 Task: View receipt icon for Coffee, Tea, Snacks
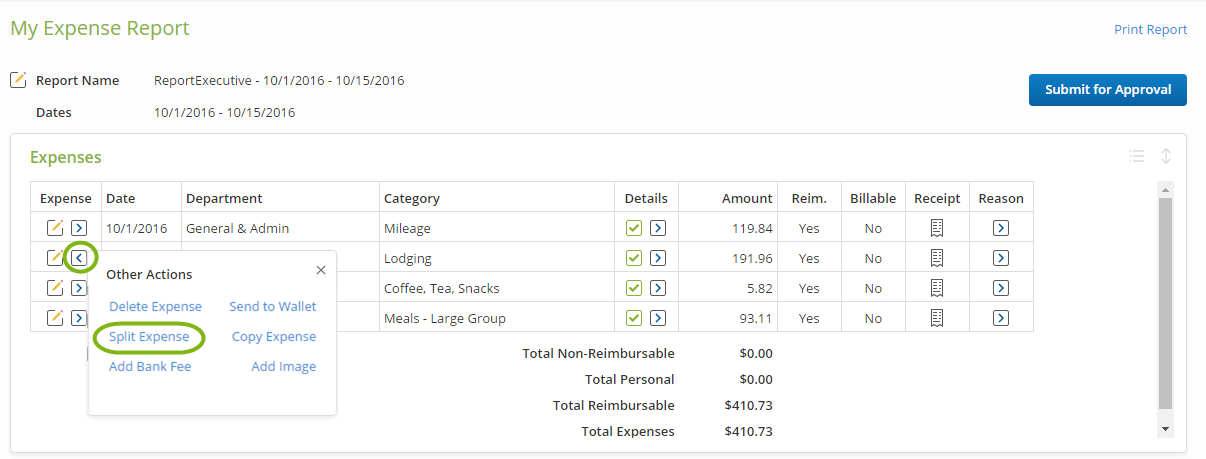click(936, 288)
